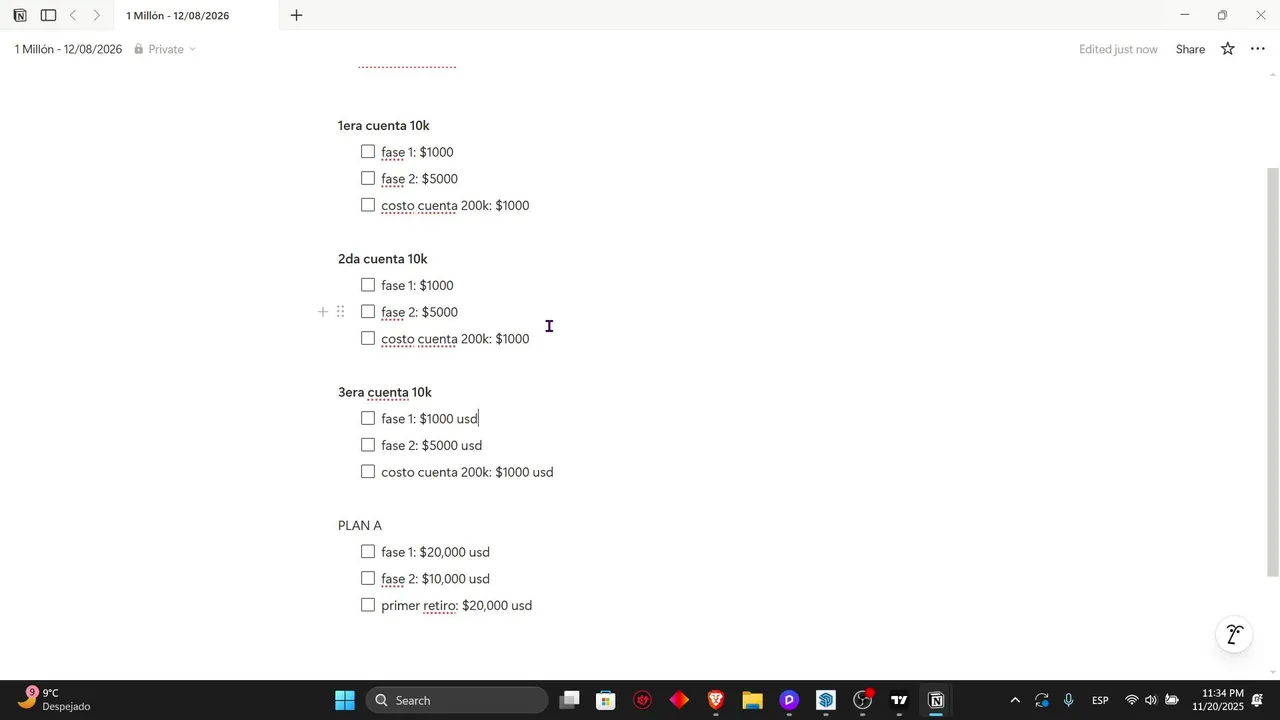Viewport: 1280px width, 720px height.
Task: Check 3era cuenta fase 1: $1000 usd box
Action: 368,418
